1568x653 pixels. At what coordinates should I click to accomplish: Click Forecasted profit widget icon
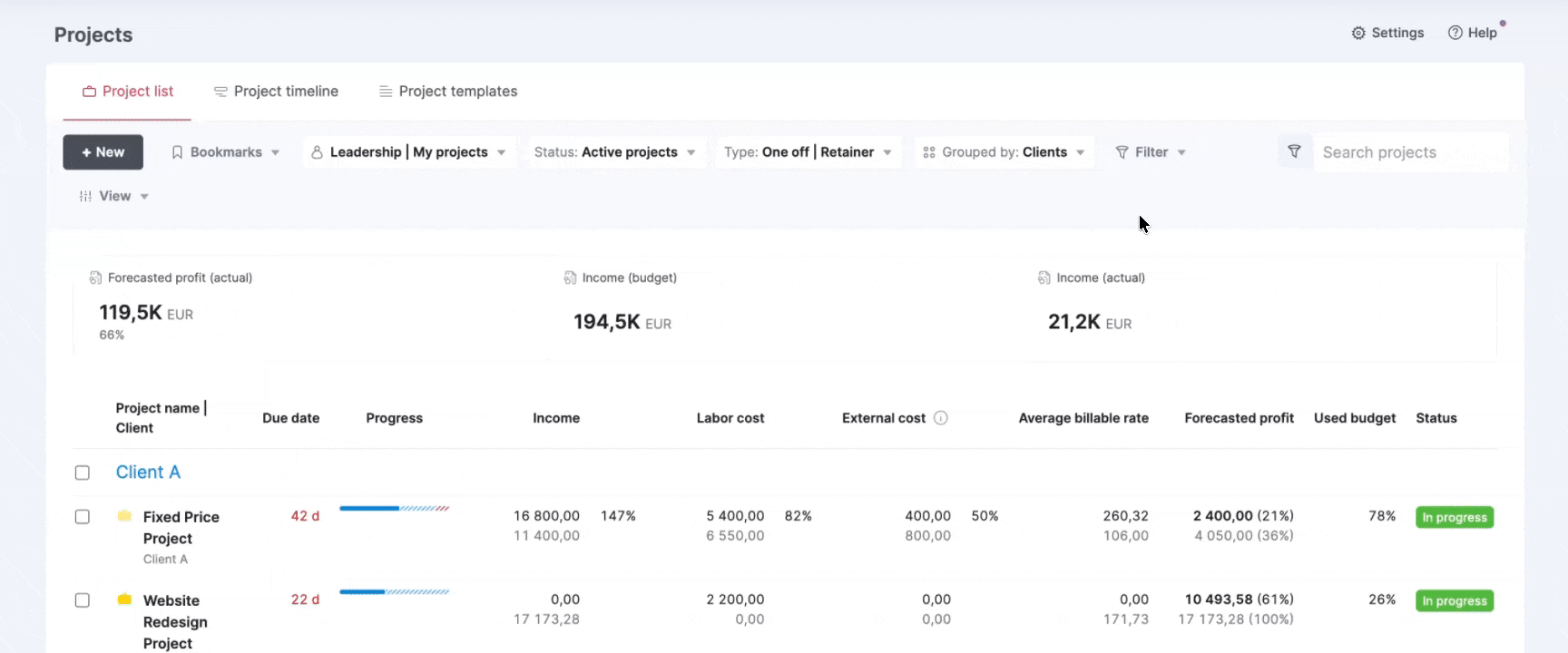95,278
